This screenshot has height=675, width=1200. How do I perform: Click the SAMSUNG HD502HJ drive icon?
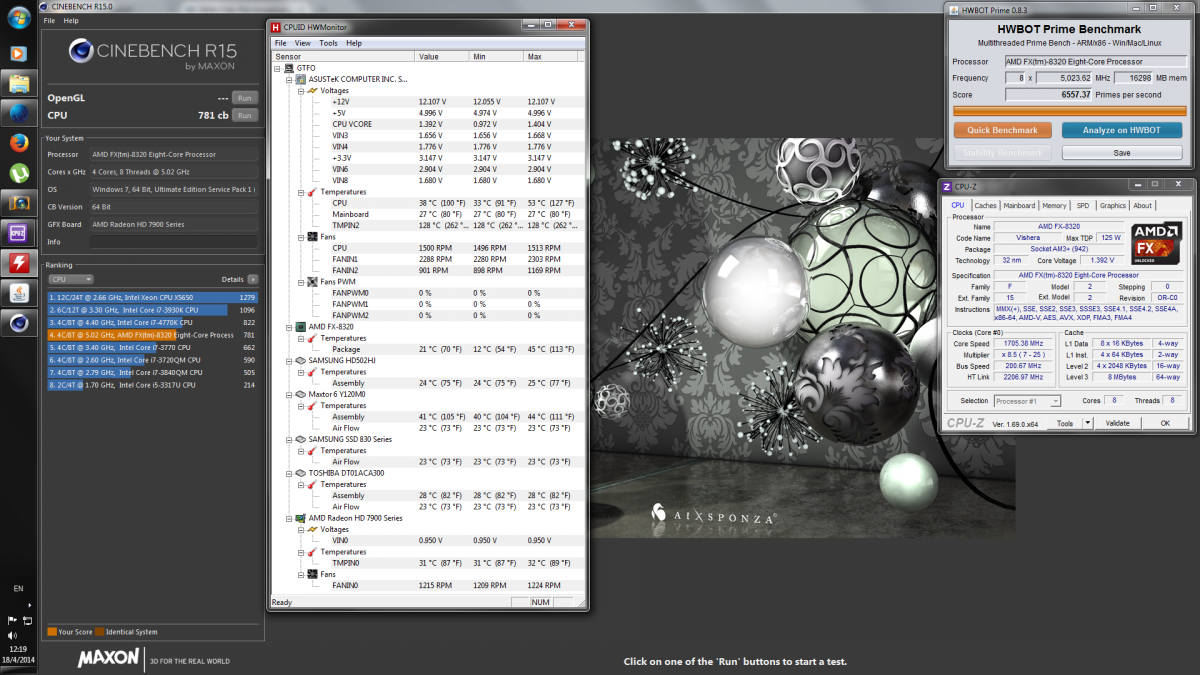(x=301, y=360)
